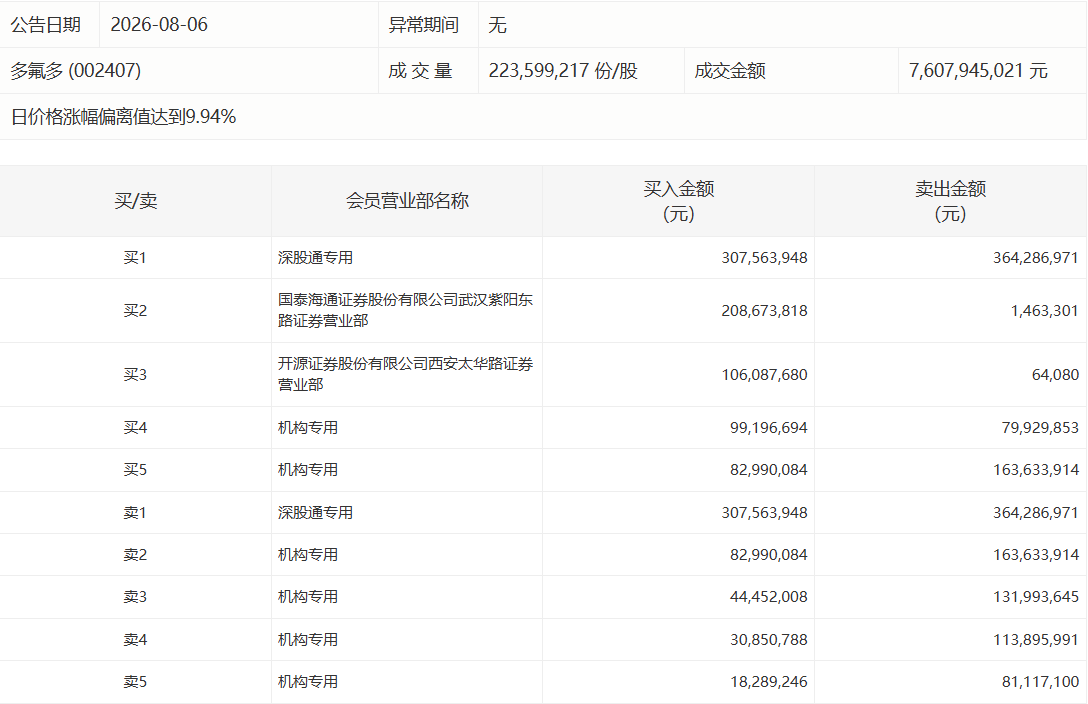Click the 卖出金额(元) column header
This screenshot has height=704, width=1088.
(x=951, y=201)
